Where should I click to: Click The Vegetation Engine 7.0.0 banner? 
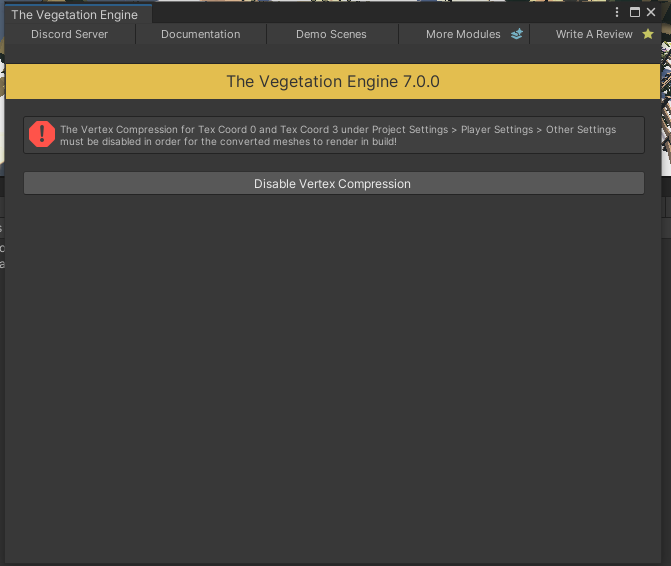(333, 81)
